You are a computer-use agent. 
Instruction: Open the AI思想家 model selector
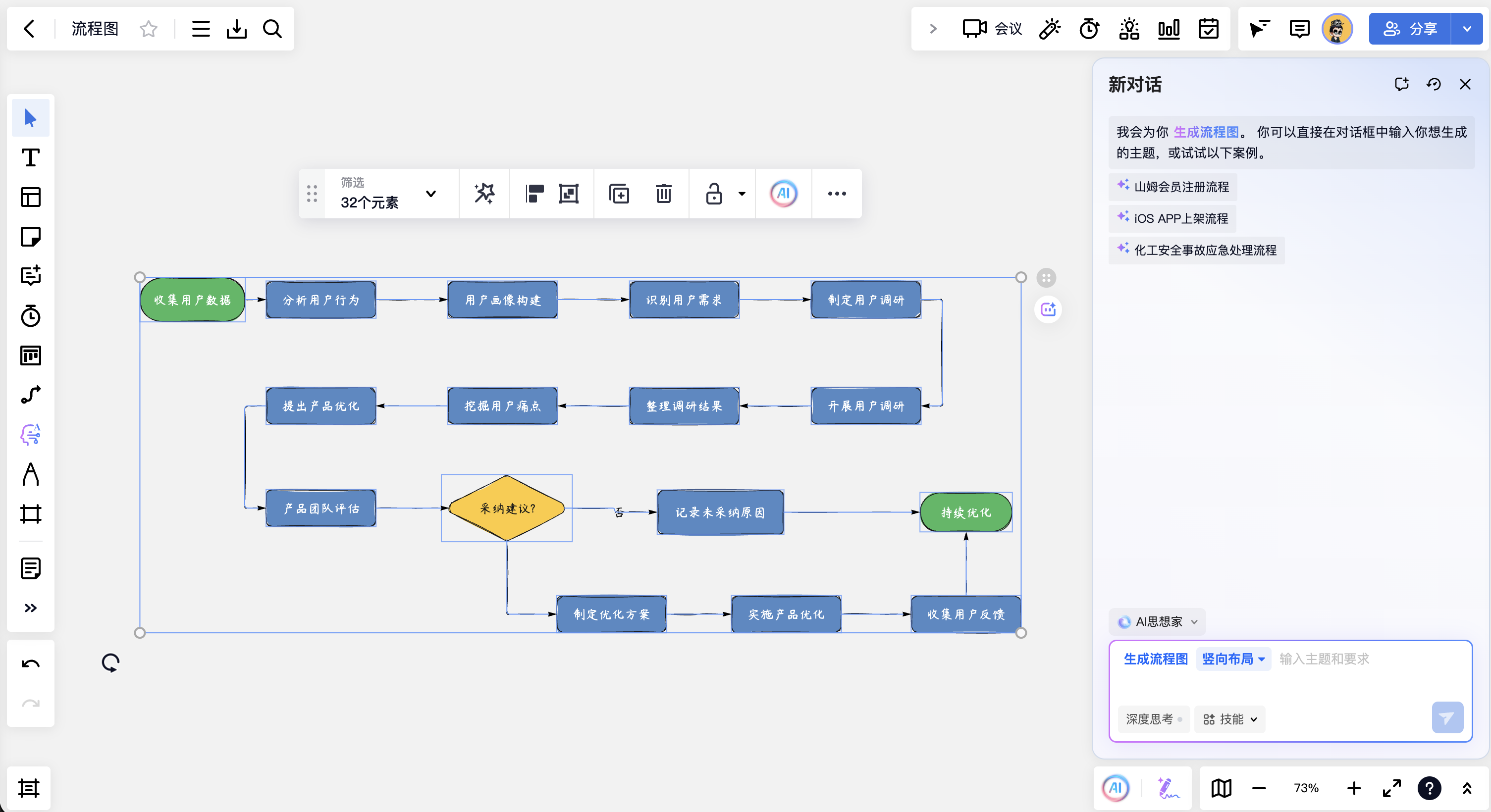click(x=1158, y=622)
